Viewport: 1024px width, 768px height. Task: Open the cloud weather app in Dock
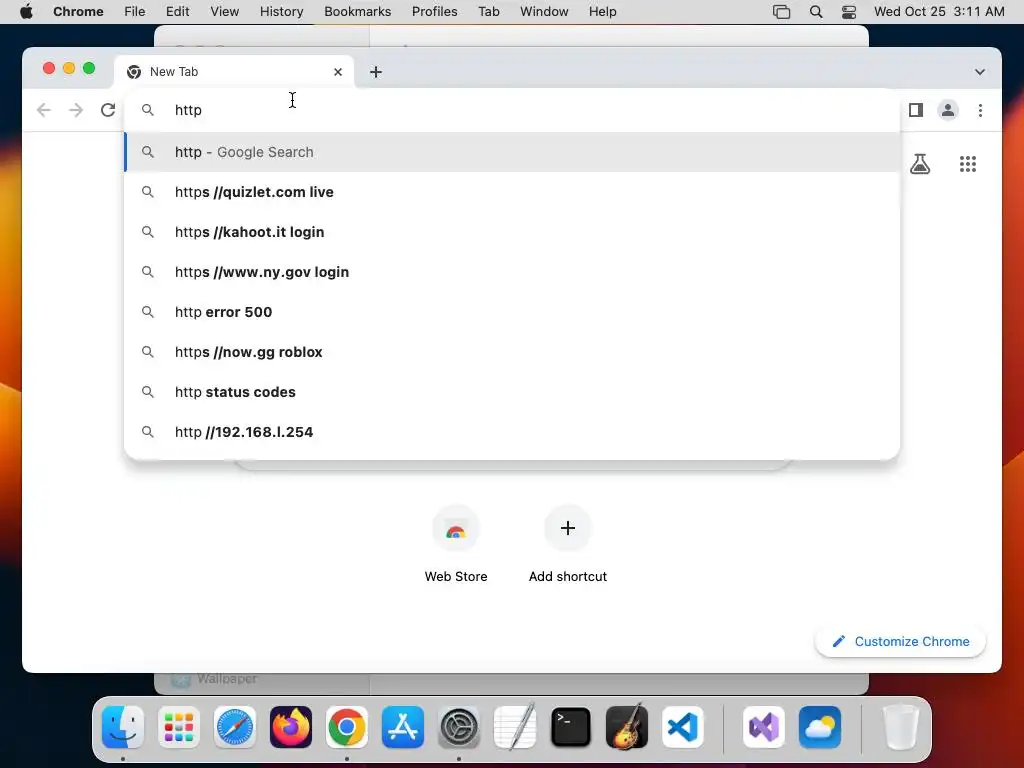pos(820,726)
